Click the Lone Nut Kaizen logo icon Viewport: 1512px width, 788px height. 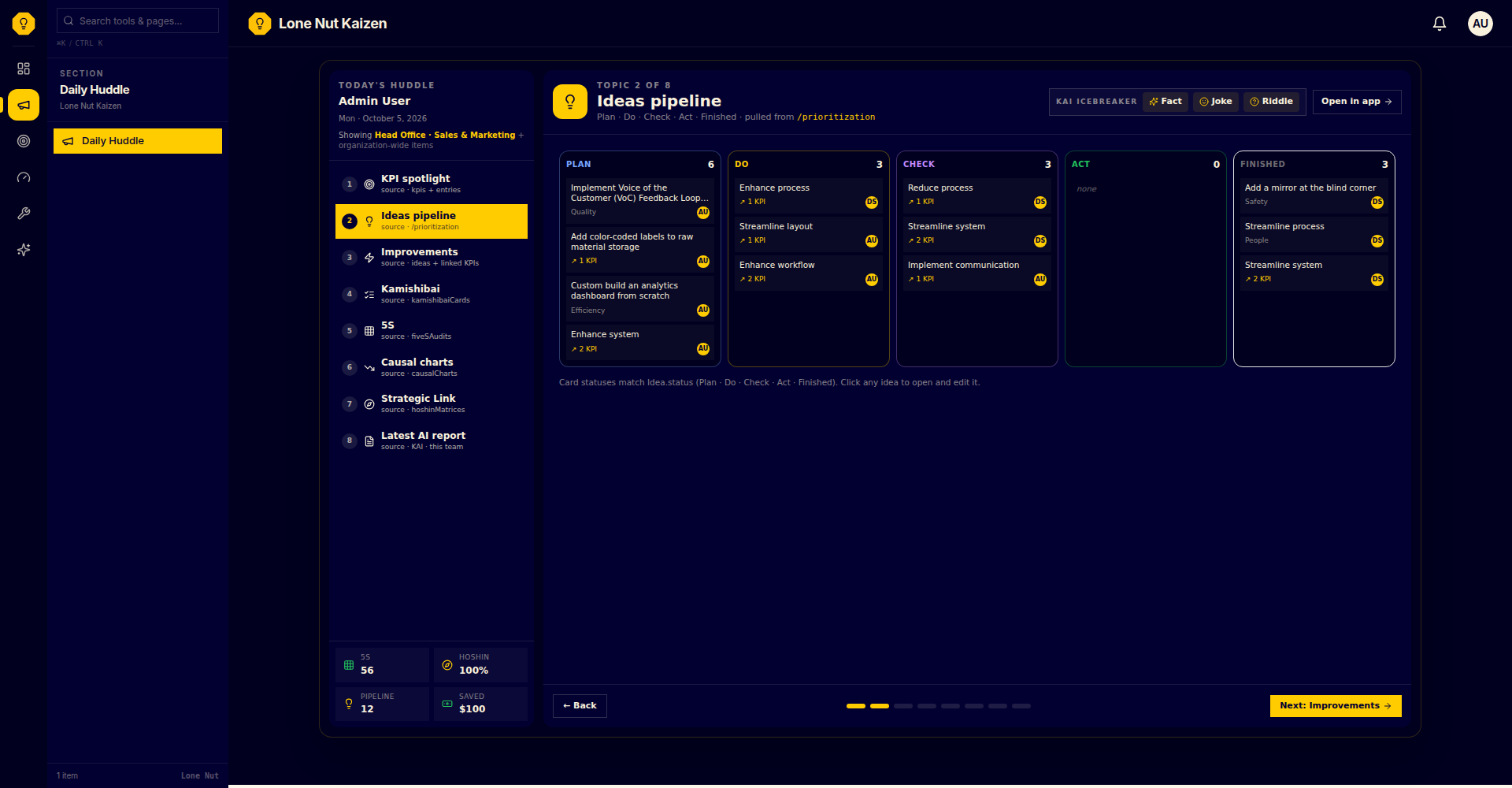point(260,24)
